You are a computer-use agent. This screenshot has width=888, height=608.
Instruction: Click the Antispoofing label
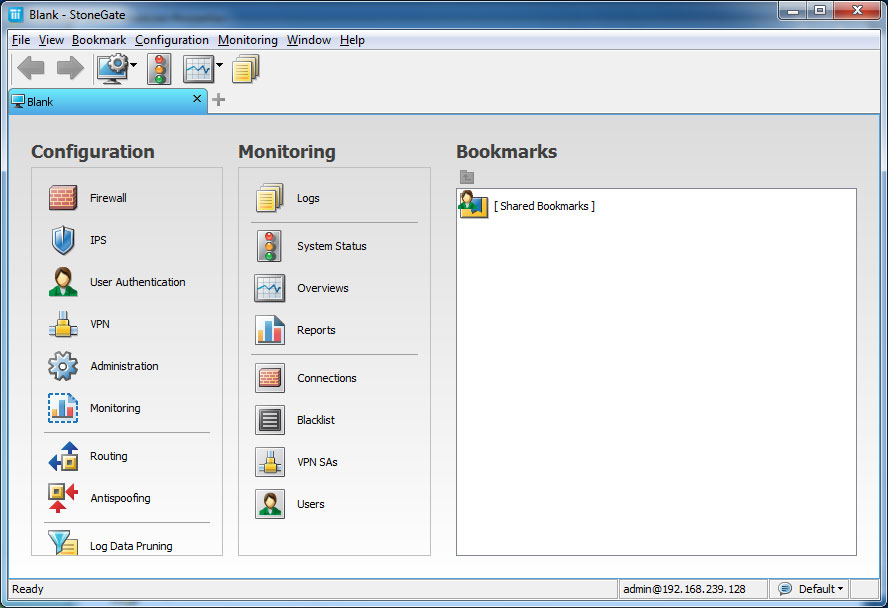pyautogui.click(x=121, y=498)
